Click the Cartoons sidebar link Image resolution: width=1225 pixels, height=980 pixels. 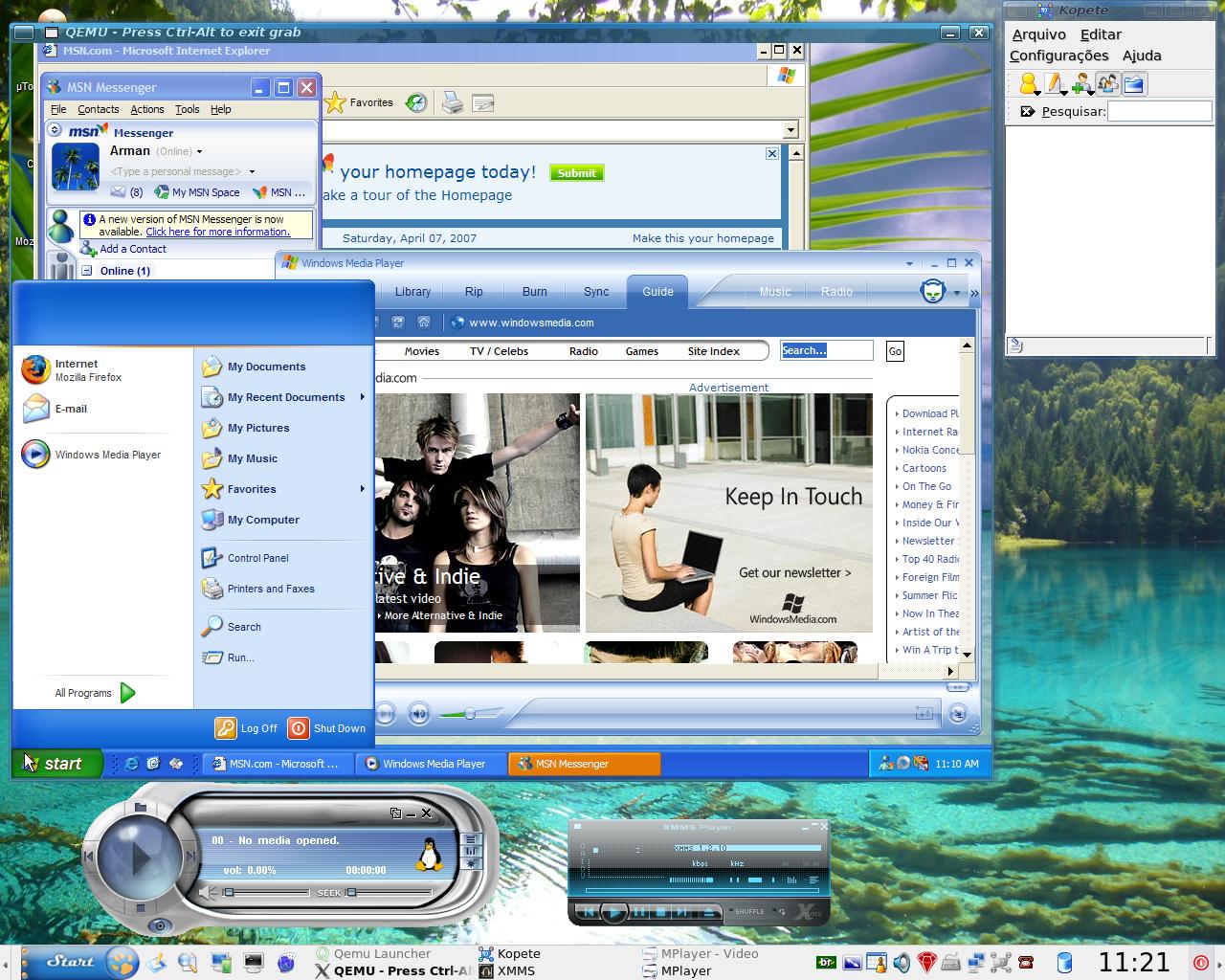tap(924, 468)
